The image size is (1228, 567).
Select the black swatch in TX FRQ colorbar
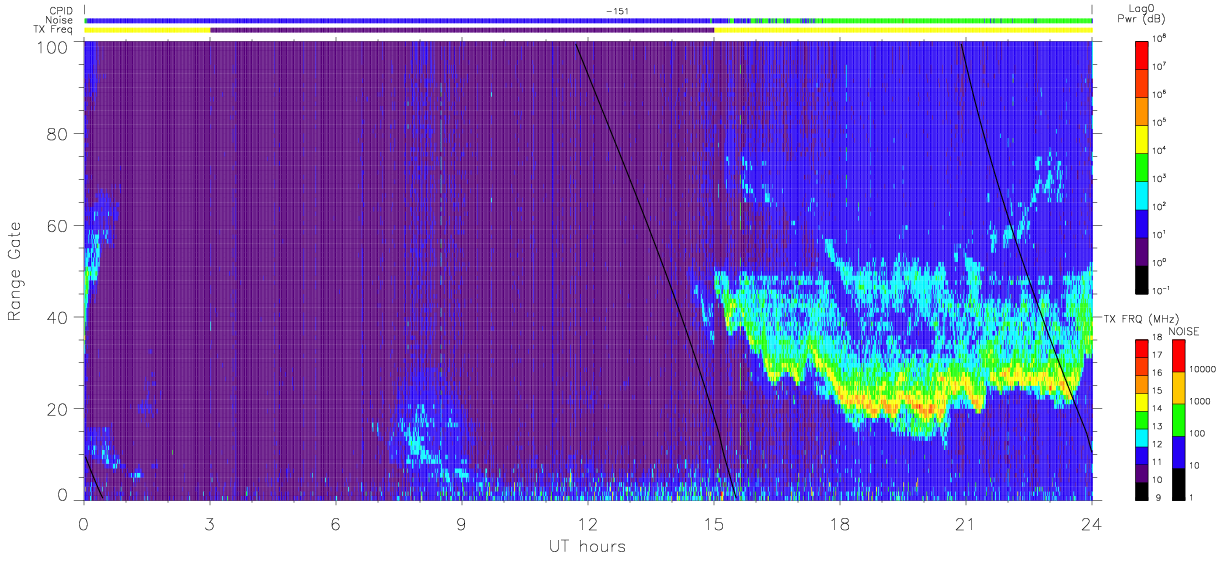[x=1141, y=491]
